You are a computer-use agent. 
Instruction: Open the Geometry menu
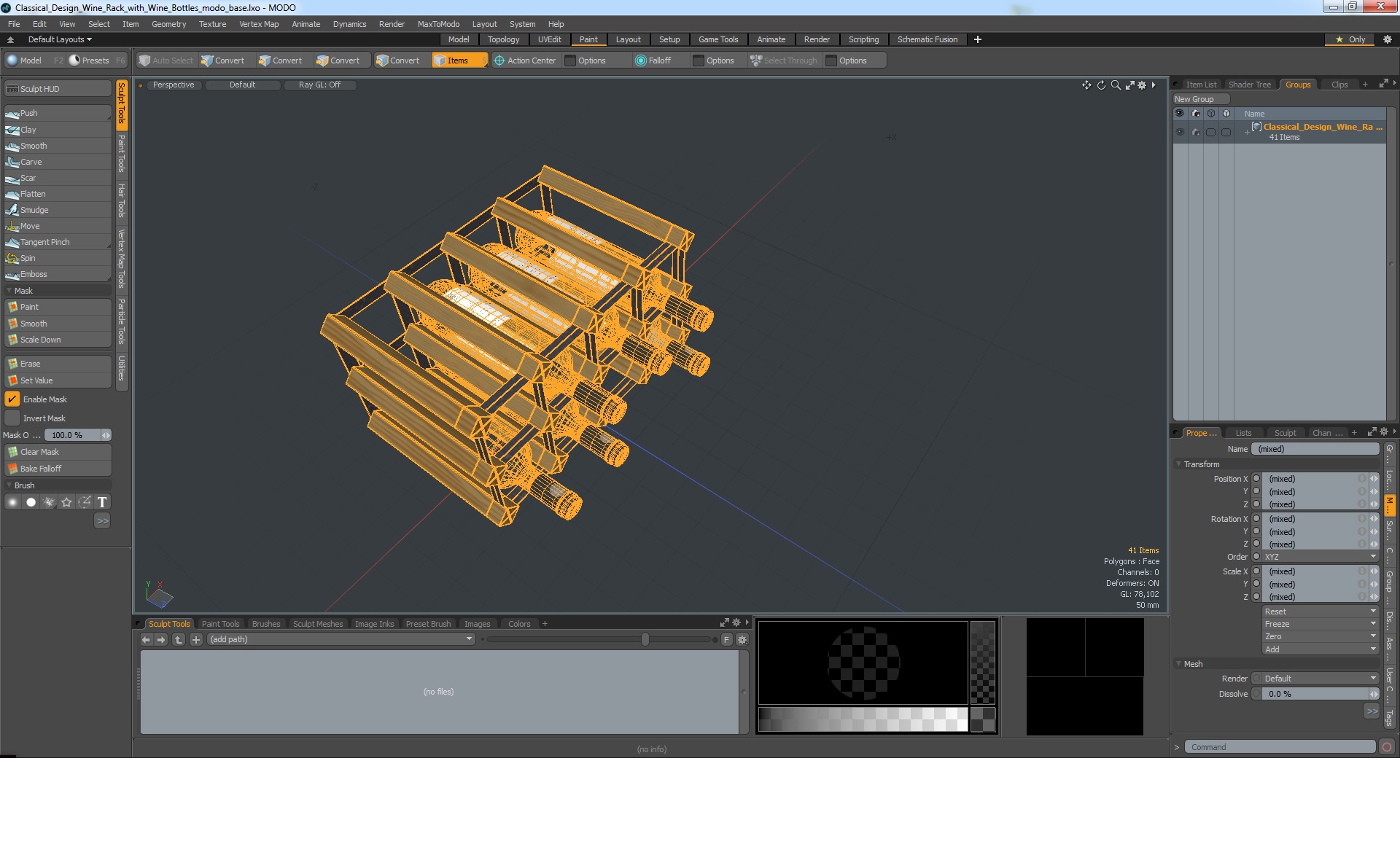(168, 24)
